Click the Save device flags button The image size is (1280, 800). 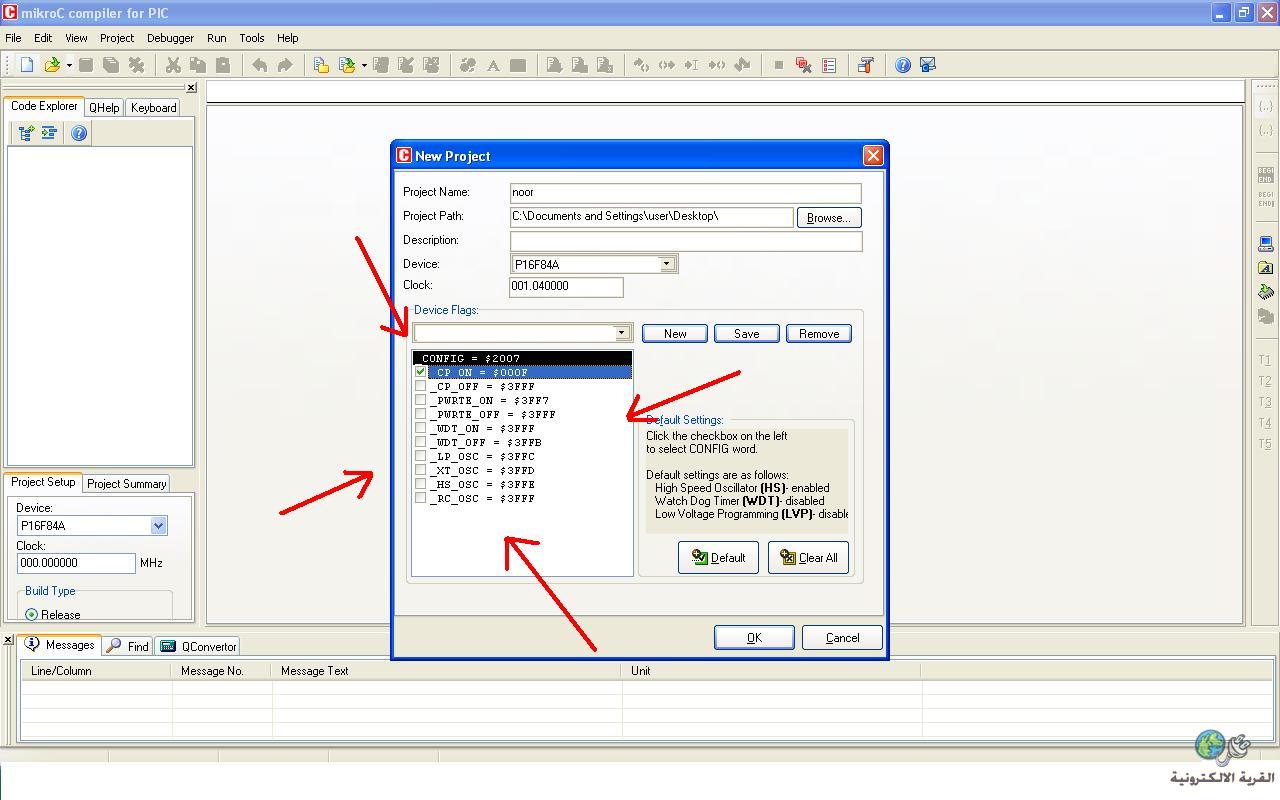[746, 333]
